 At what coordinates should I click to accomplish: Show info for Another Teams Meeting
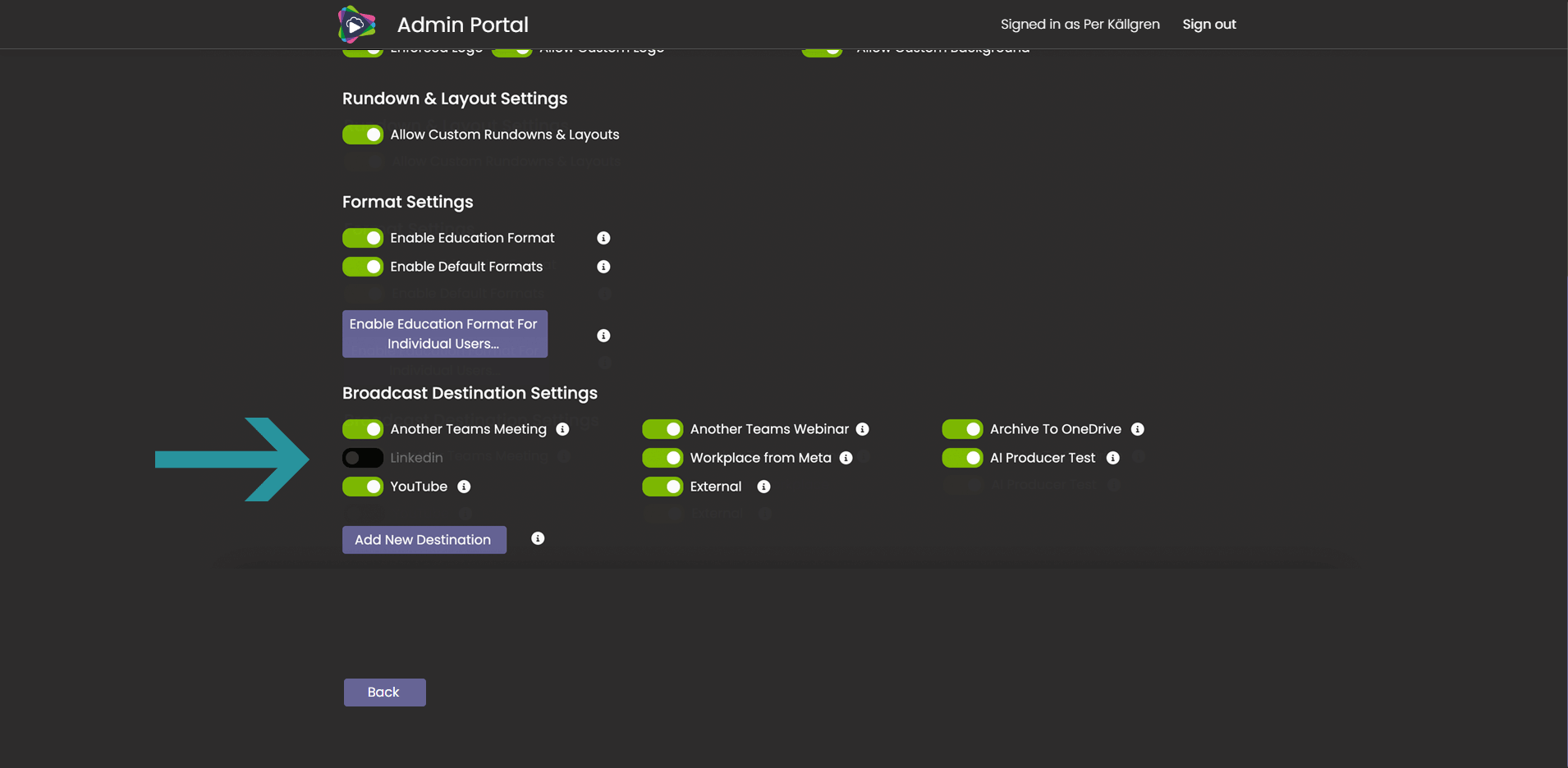coord(562,429)
